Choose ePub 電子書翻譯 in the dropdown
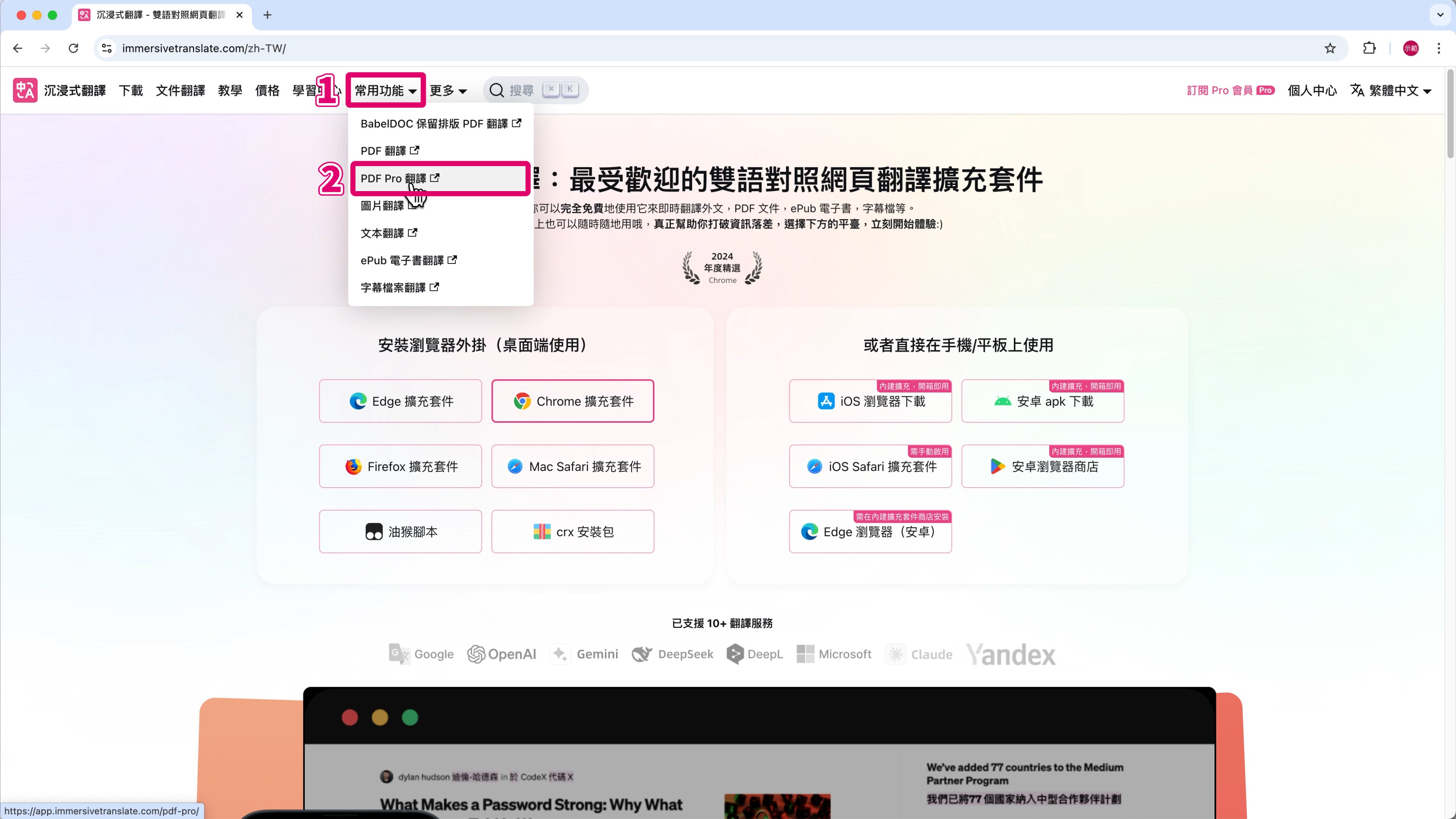This screenshot has width=1456, height=819. coord(441,260)
